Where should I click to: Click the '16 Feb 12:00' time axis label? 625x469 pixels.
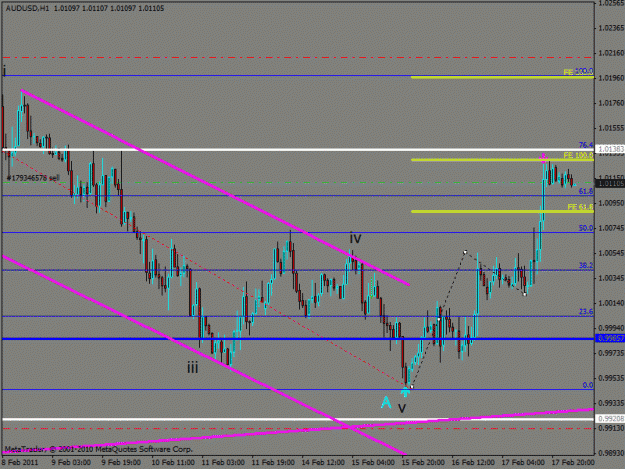(x=473, y=462)
